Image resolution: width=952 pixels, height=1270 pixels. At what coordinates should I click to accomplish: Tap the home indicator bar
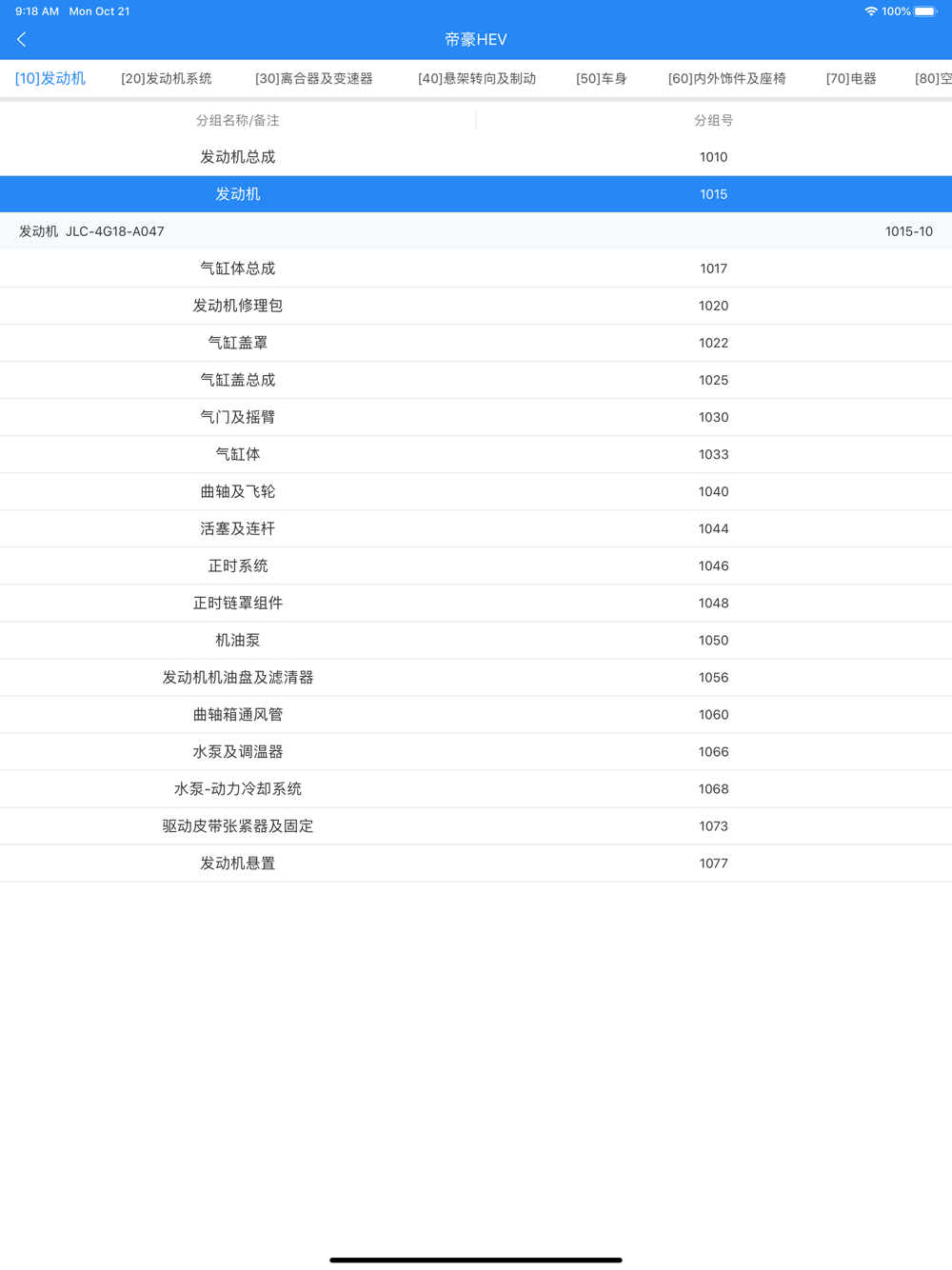click(x=476, y=1260)
